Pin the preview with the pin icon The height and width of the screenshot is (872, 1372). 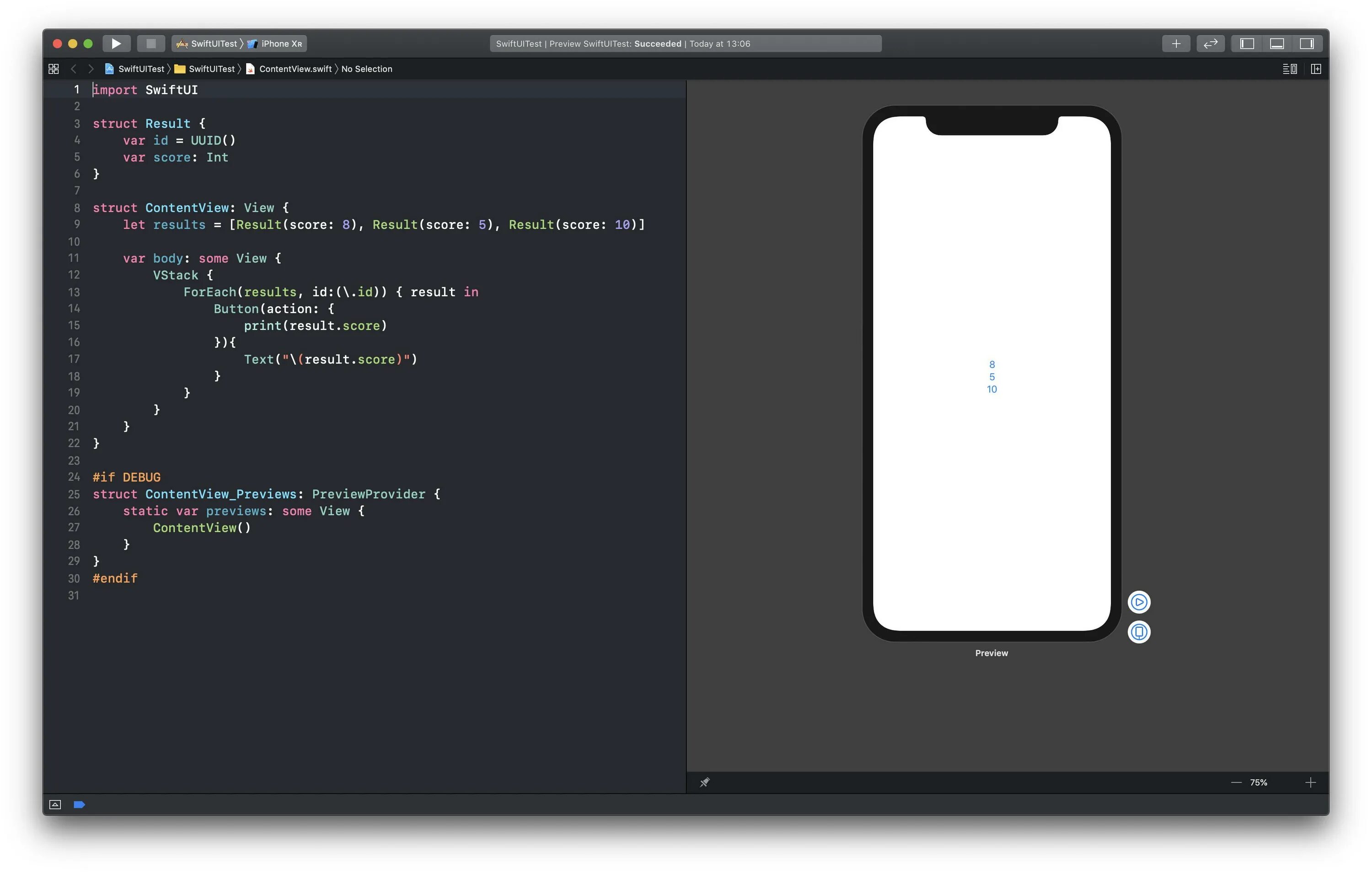[705, 782]
